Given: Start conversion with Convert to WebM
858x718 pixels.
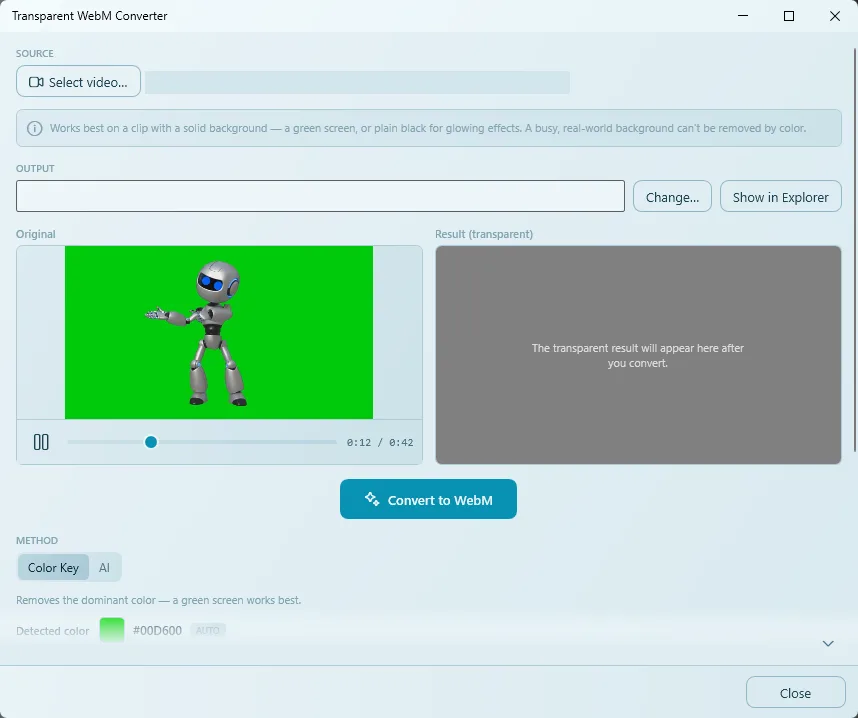Looking at the screenshot, I should click(x=428, y=499).
